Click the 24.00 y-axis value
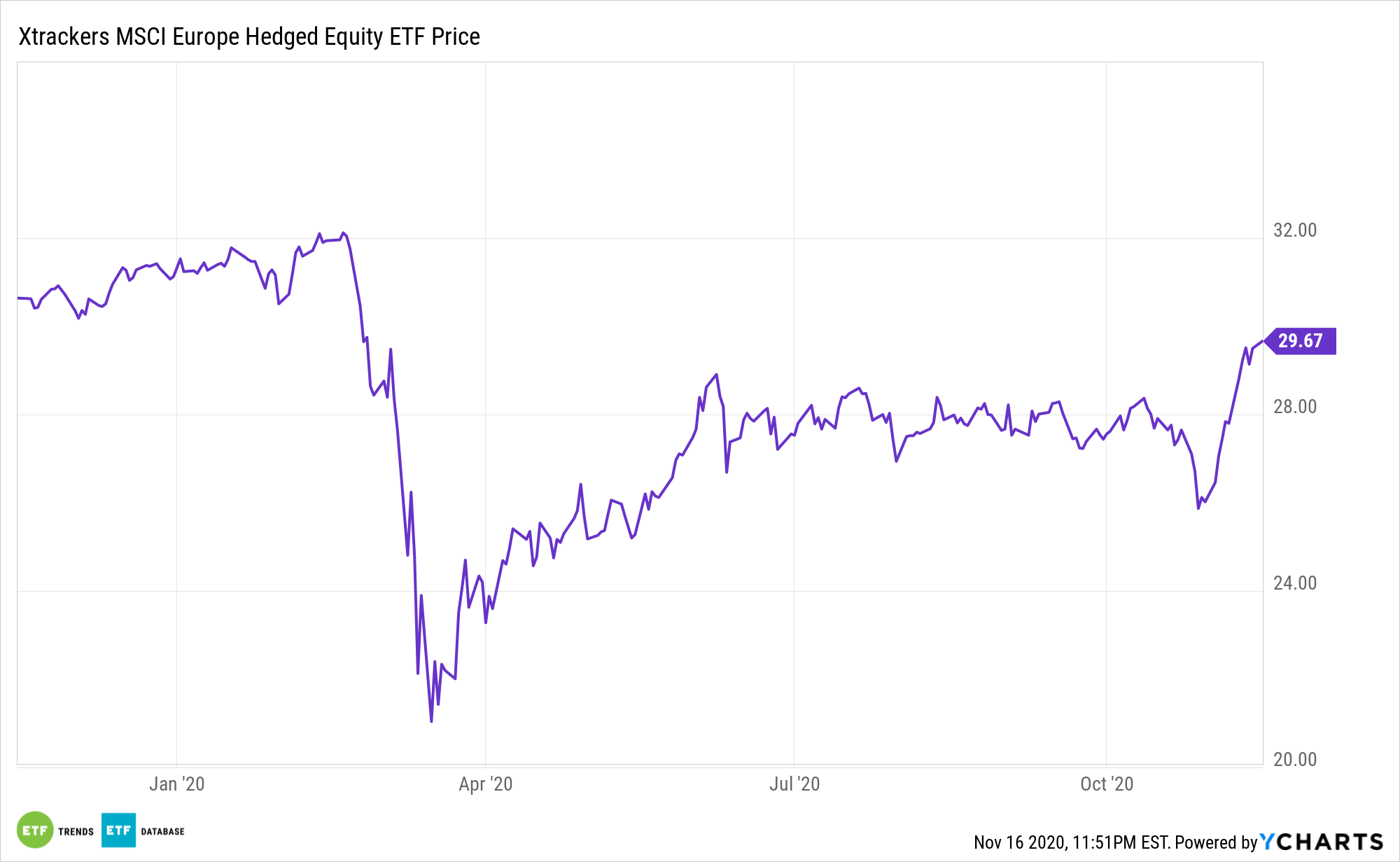The width and height of the screenshot is (1400, 862). coord(1294,583)
